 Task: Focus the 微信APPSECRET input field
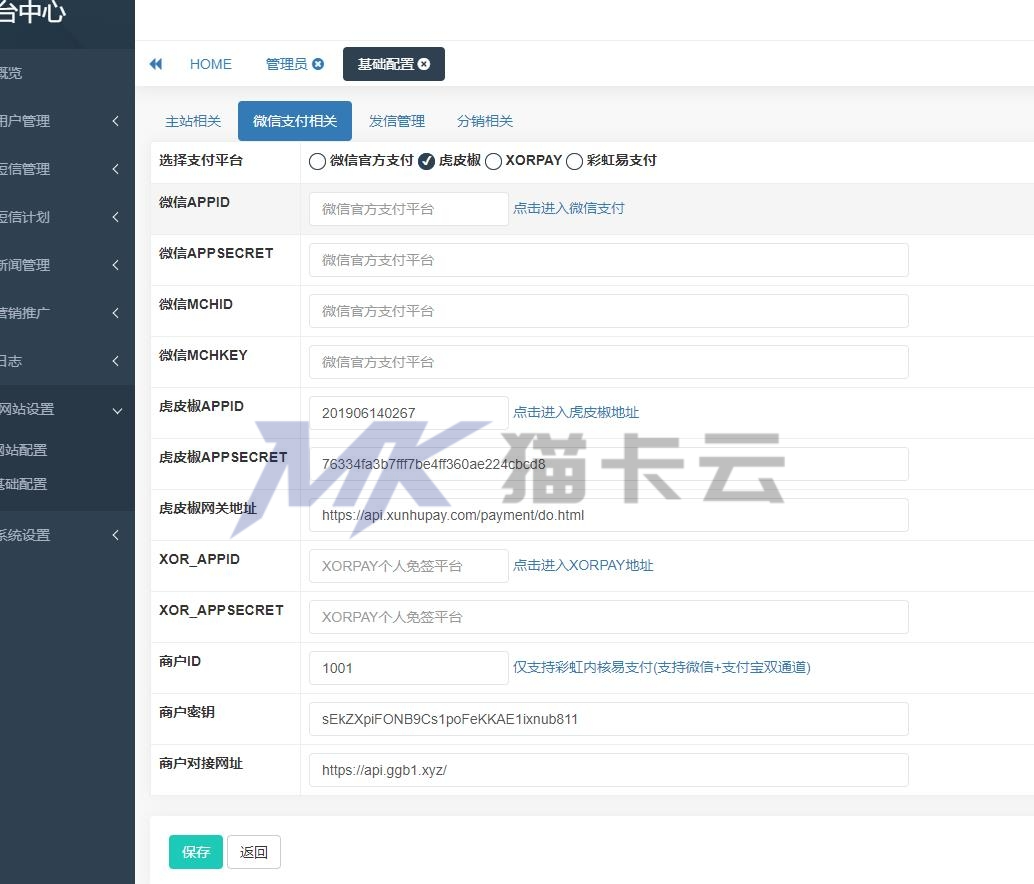(x=609, y=260)
